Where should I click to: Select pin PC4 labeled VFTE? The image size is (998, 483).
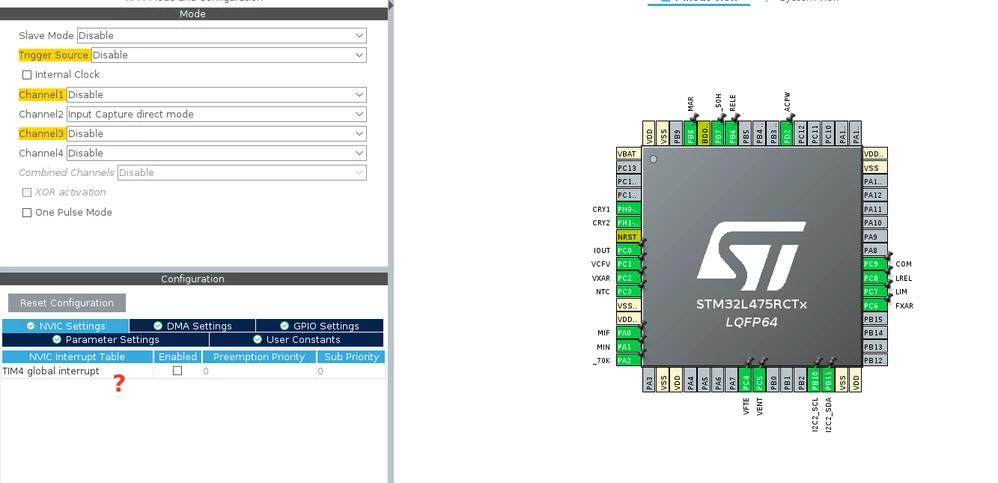tap(745, 380)
